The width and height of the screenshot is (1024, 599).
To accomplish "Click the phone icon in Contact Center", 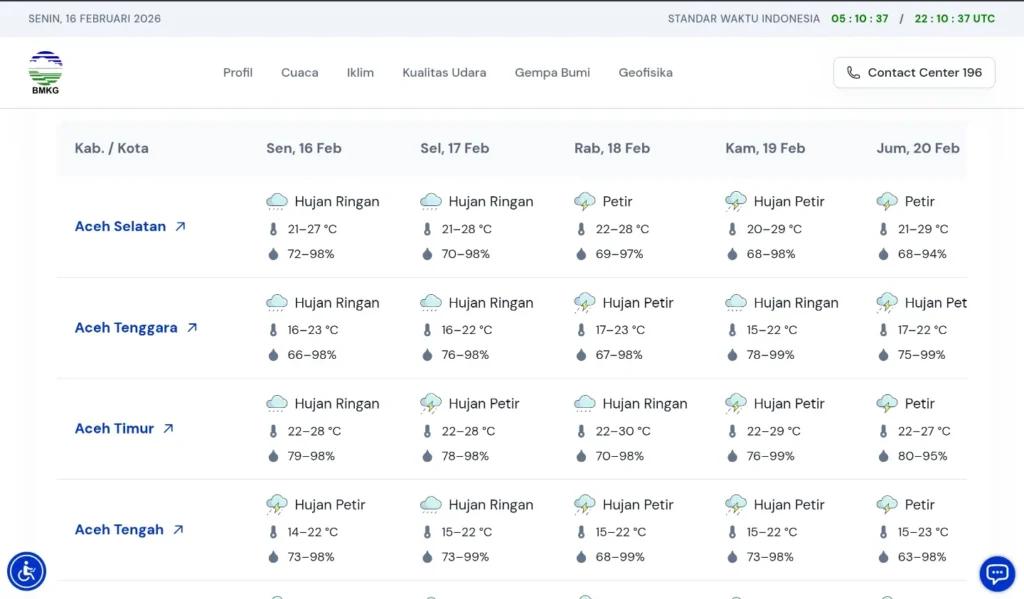I will pos(853,73).
